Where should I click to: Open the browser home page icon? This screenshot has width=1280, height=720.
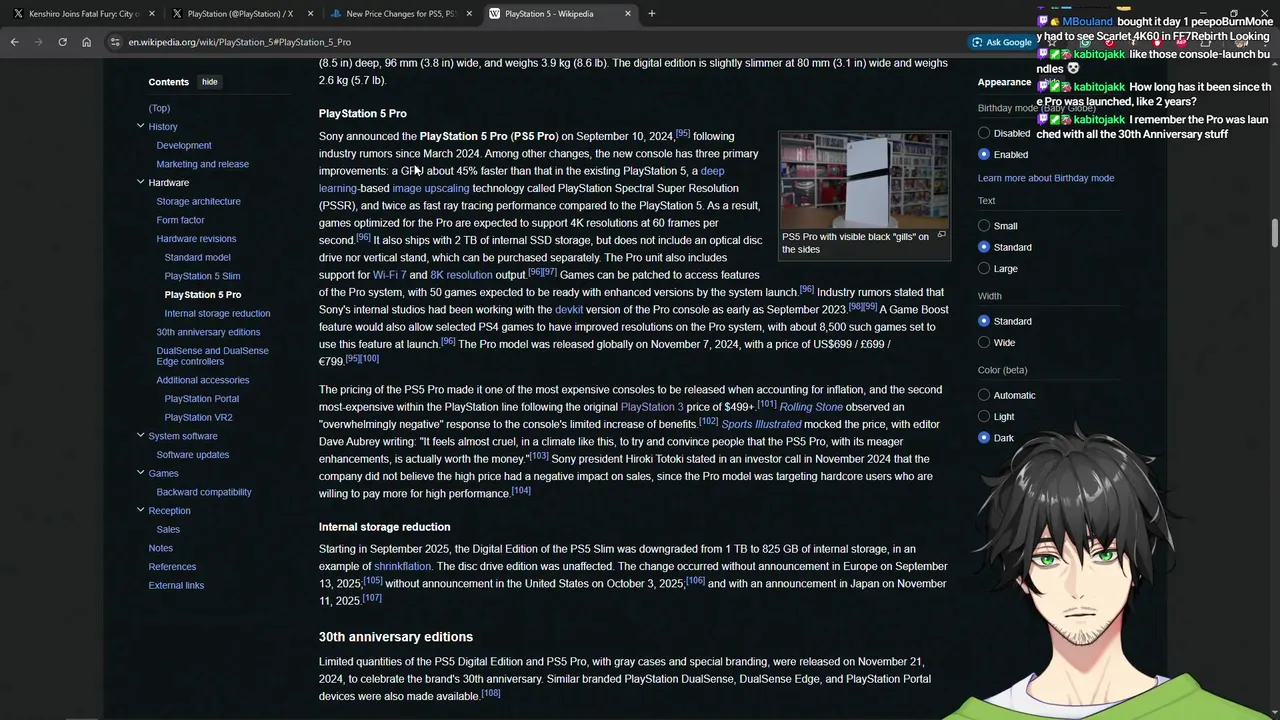86,42
